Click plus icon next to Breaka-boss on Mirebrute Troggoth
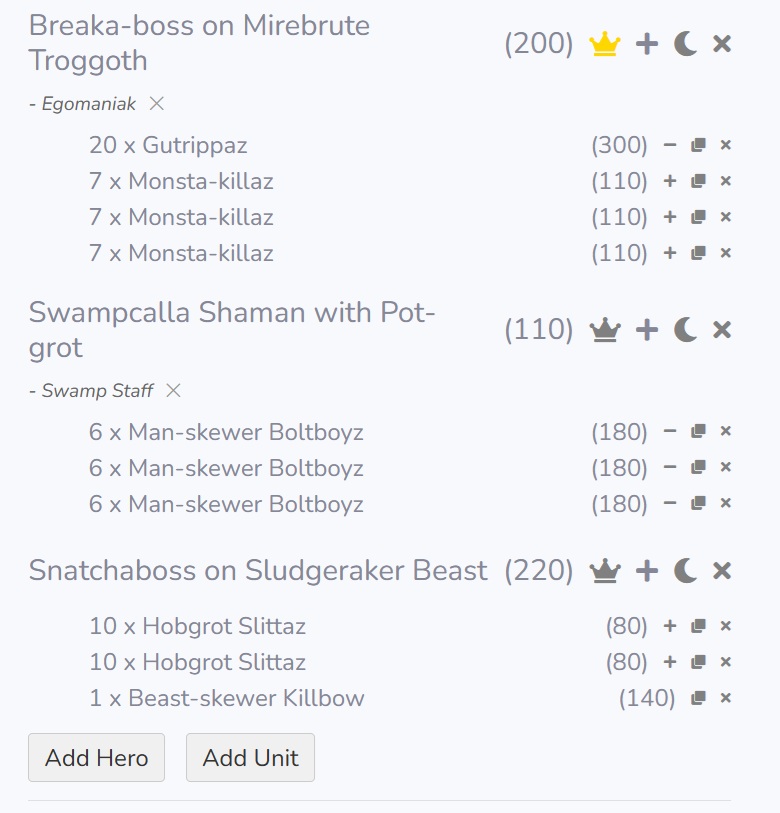Screen dimensions: 780x813 647,44
